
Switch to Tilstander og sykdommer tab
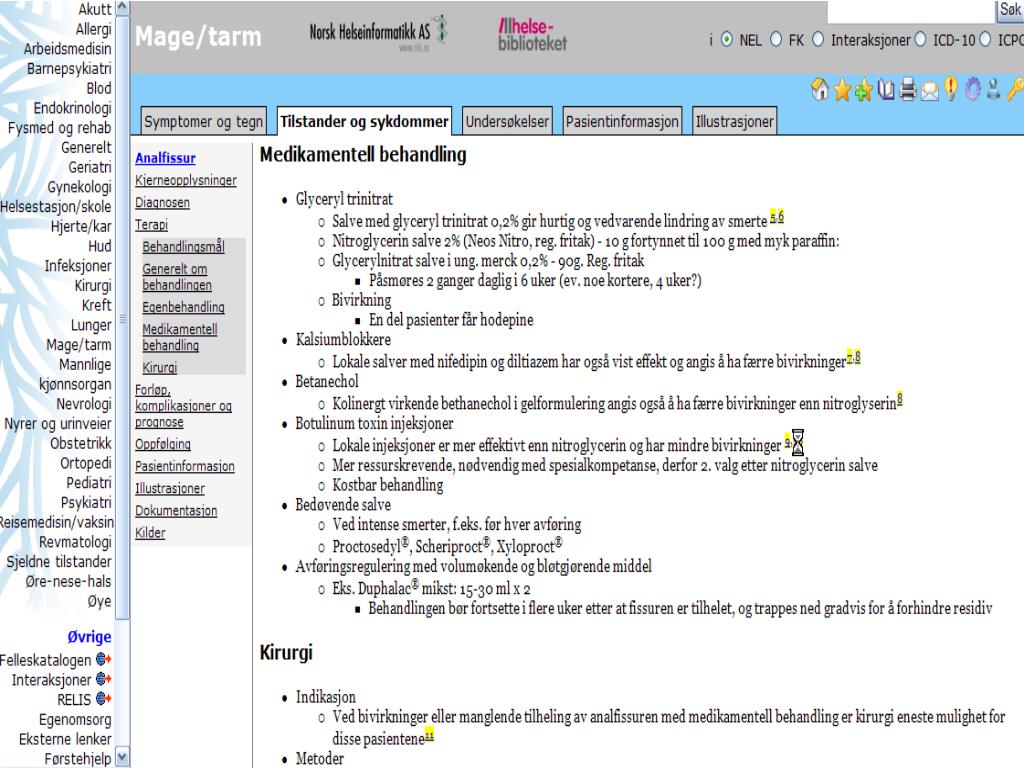(364, 121)
